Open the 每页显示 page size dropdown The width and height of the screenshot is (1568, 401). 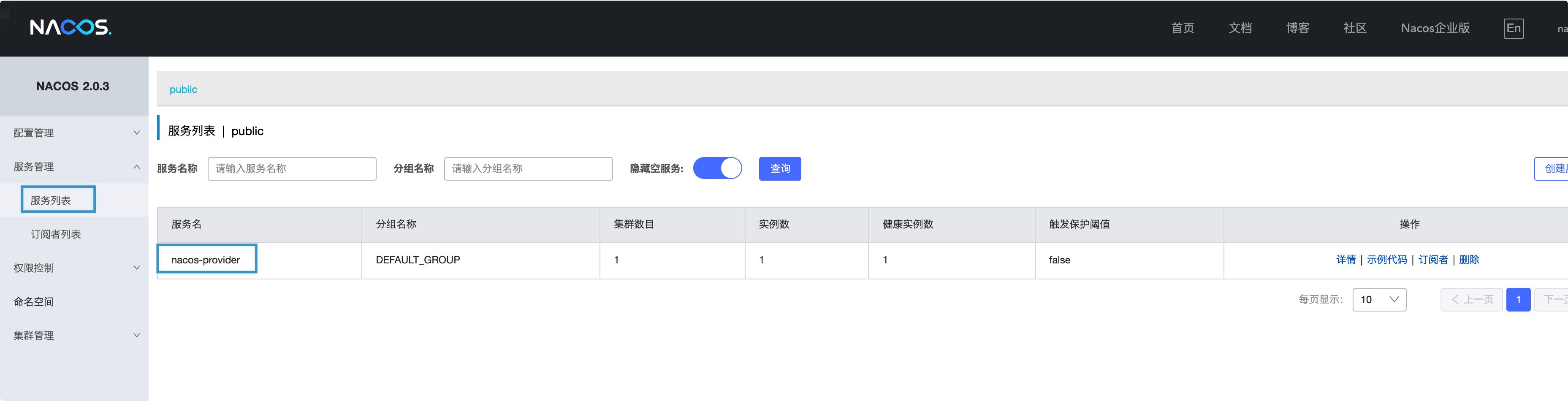pos(1379,299)
